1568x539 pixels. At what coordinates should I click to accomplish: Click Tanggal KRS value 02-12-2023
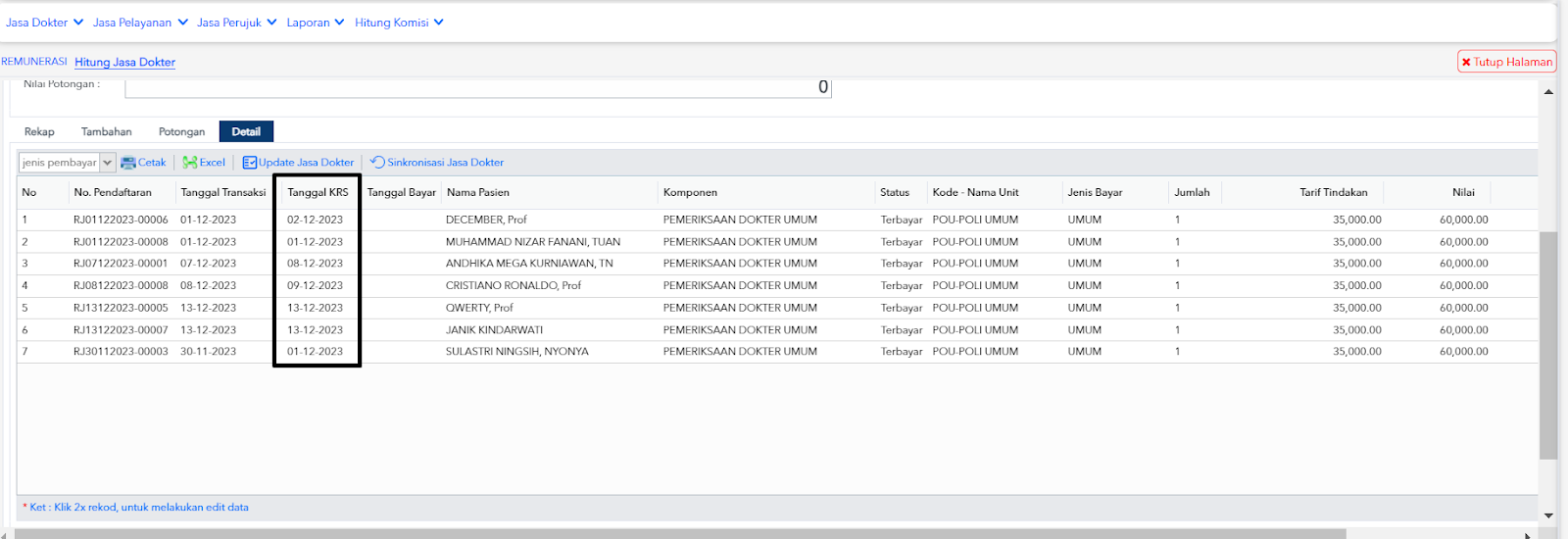tap(315, 220)
